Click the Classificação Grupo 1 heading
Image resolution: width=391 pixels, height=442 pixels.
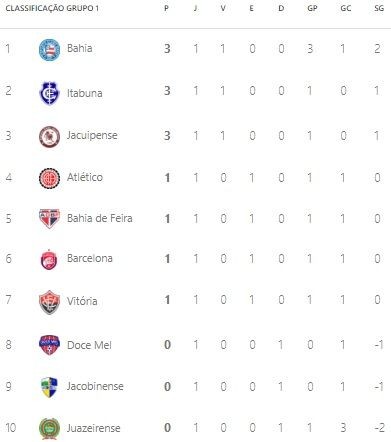coord(52,8)
